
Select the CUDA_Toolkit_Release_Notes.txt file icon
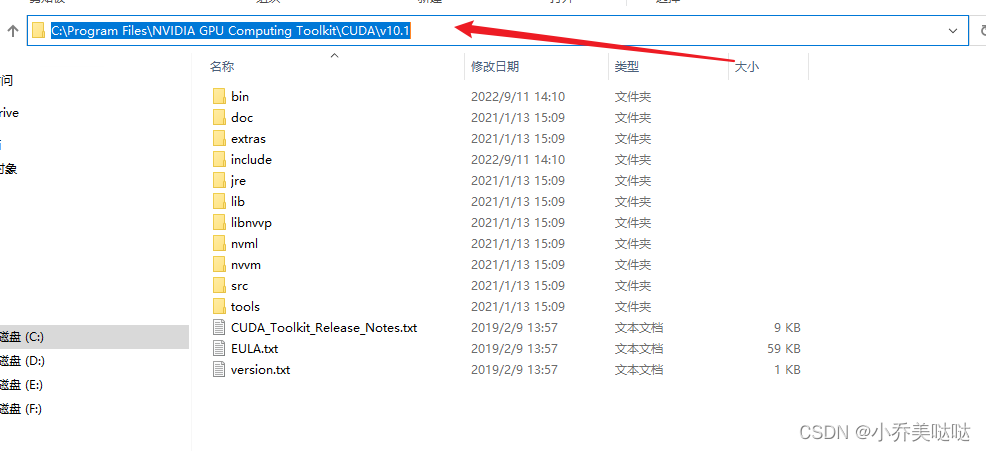219,328
